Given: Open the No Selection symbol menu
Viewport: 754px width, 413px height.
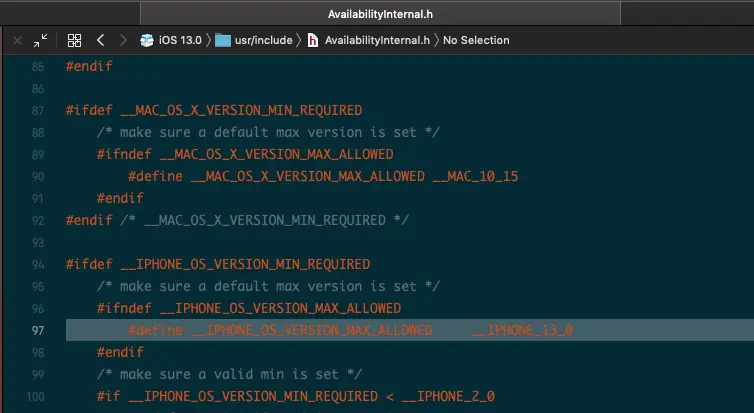Looking at the screenshot, I should tap(476, 40).
